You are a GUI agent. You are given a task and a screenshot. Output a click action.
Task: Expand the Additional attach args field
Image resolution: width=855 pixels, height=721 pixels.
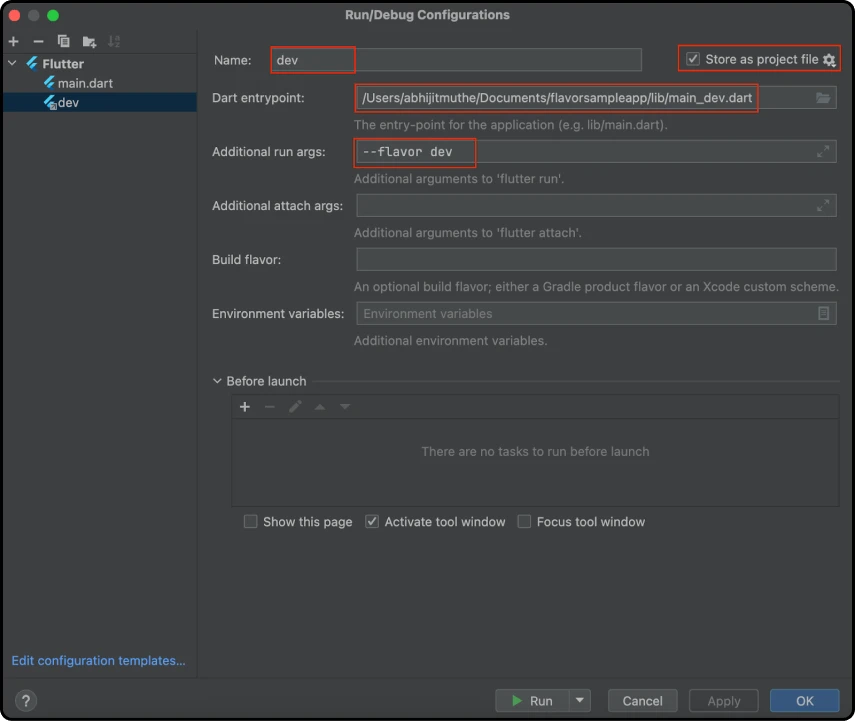[x=823, y=206]
